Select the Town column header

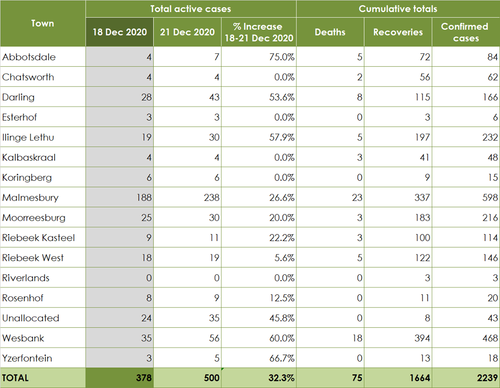coord(43,23)
